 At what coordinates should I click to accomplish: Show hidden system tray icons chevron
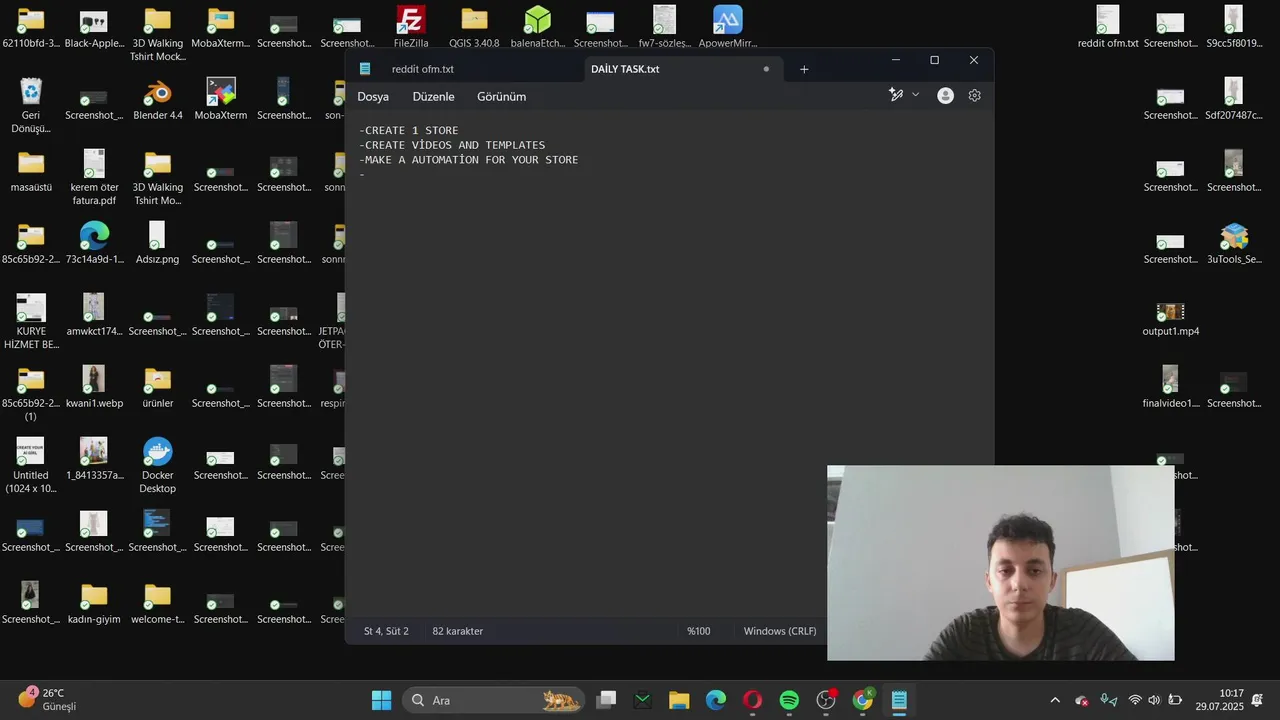[x=1054, y=700]
